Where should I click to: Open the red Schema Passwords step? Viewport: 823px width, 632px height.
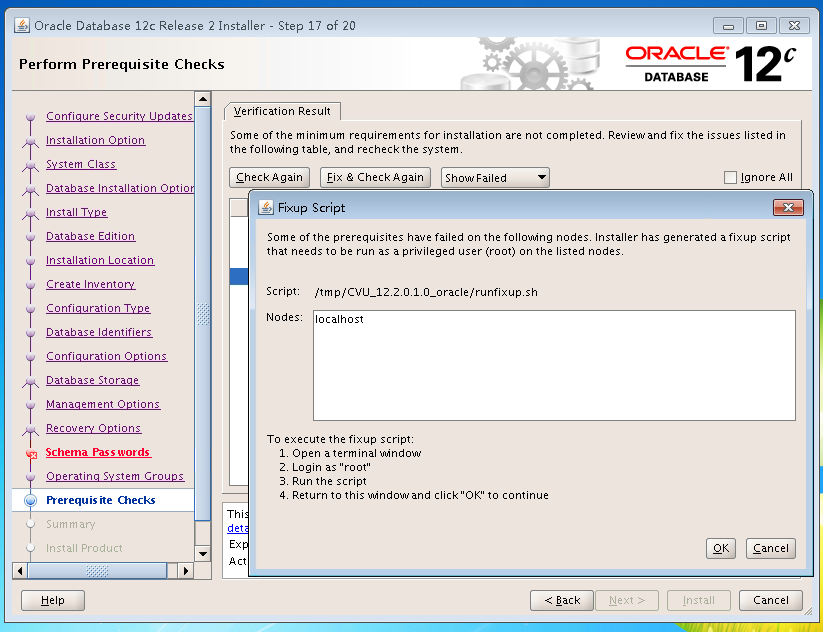[x=98, y=452]
